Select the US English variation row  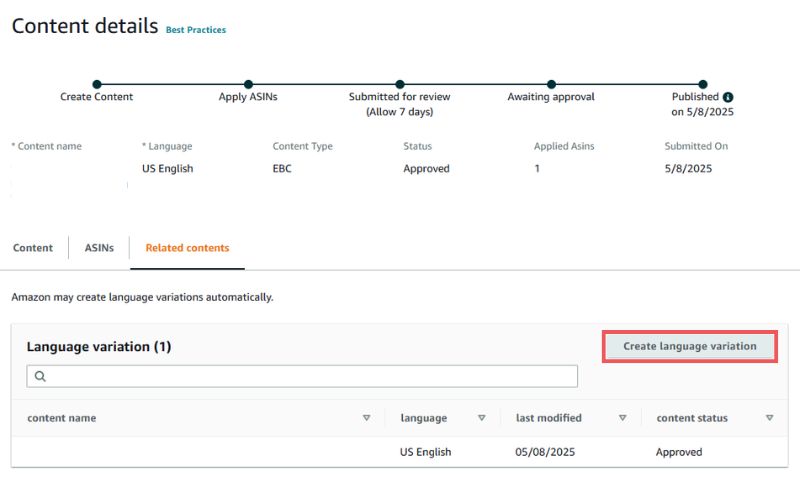click(x=399, y=452)
